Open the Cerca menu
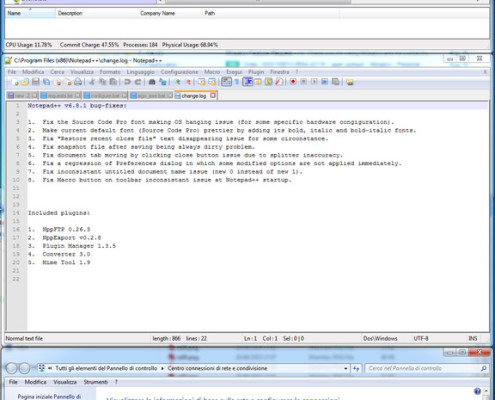 [x=57, y=72]
